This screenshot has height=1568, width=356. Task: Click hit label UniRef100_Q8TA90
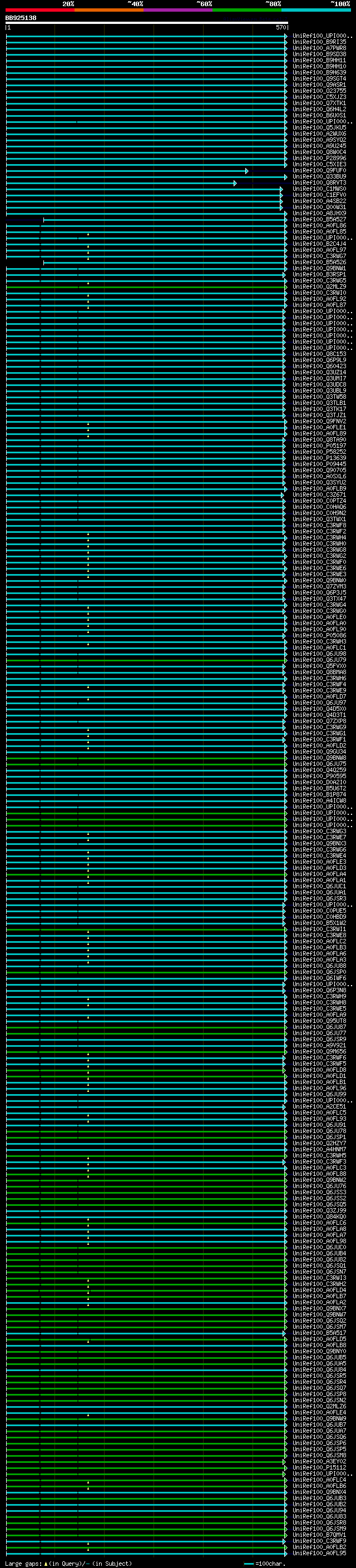(x=319, y=439)
